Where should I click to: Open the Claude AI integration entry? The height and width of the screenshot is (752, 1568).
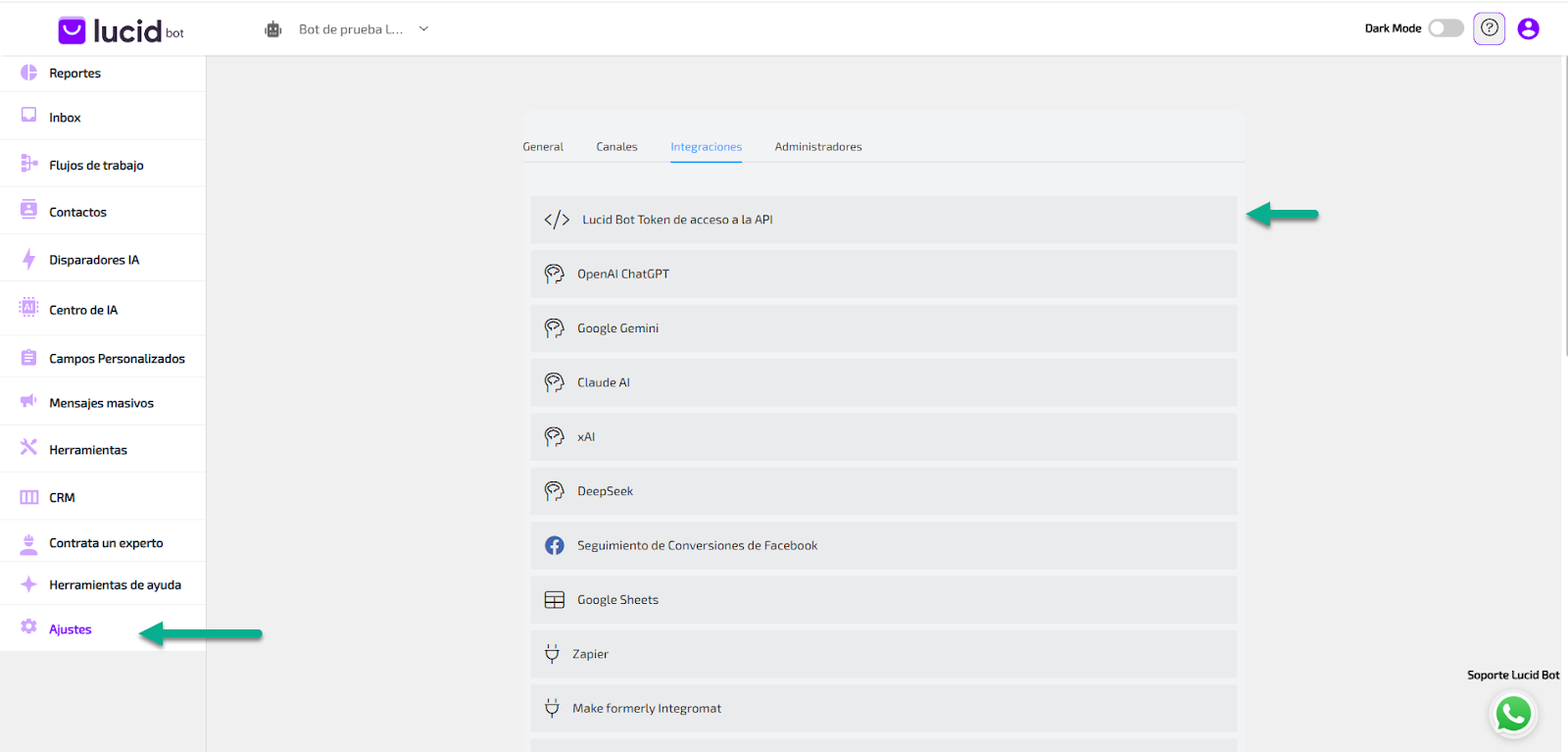[882, 382]
